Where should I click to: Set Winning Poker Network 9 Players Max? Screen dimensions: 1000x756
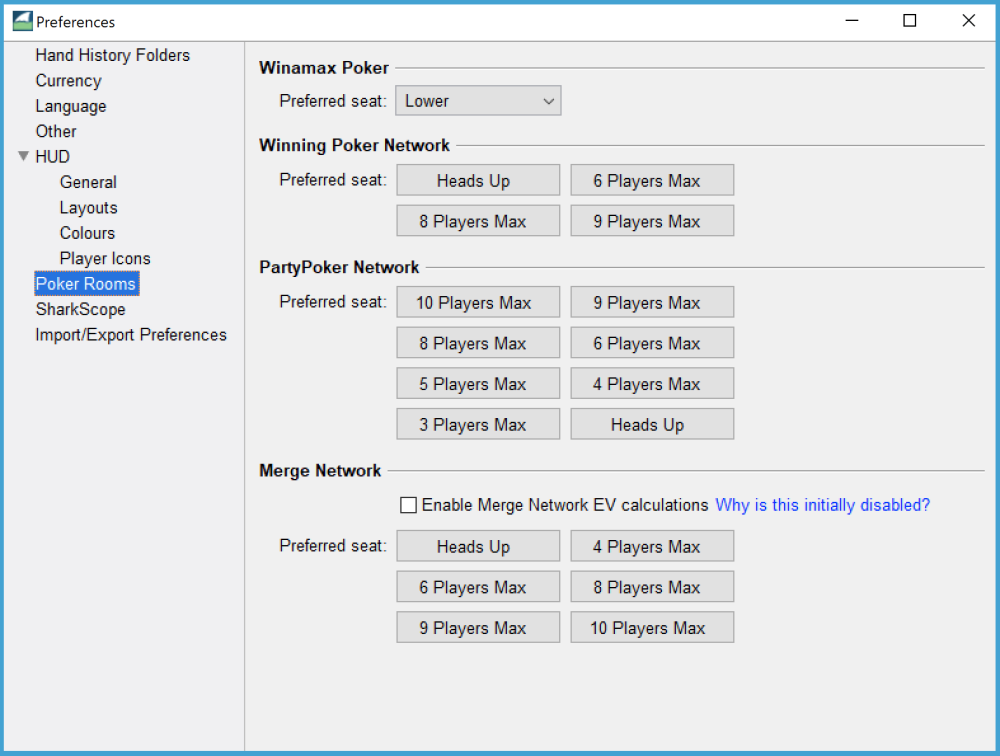(652, 221)
